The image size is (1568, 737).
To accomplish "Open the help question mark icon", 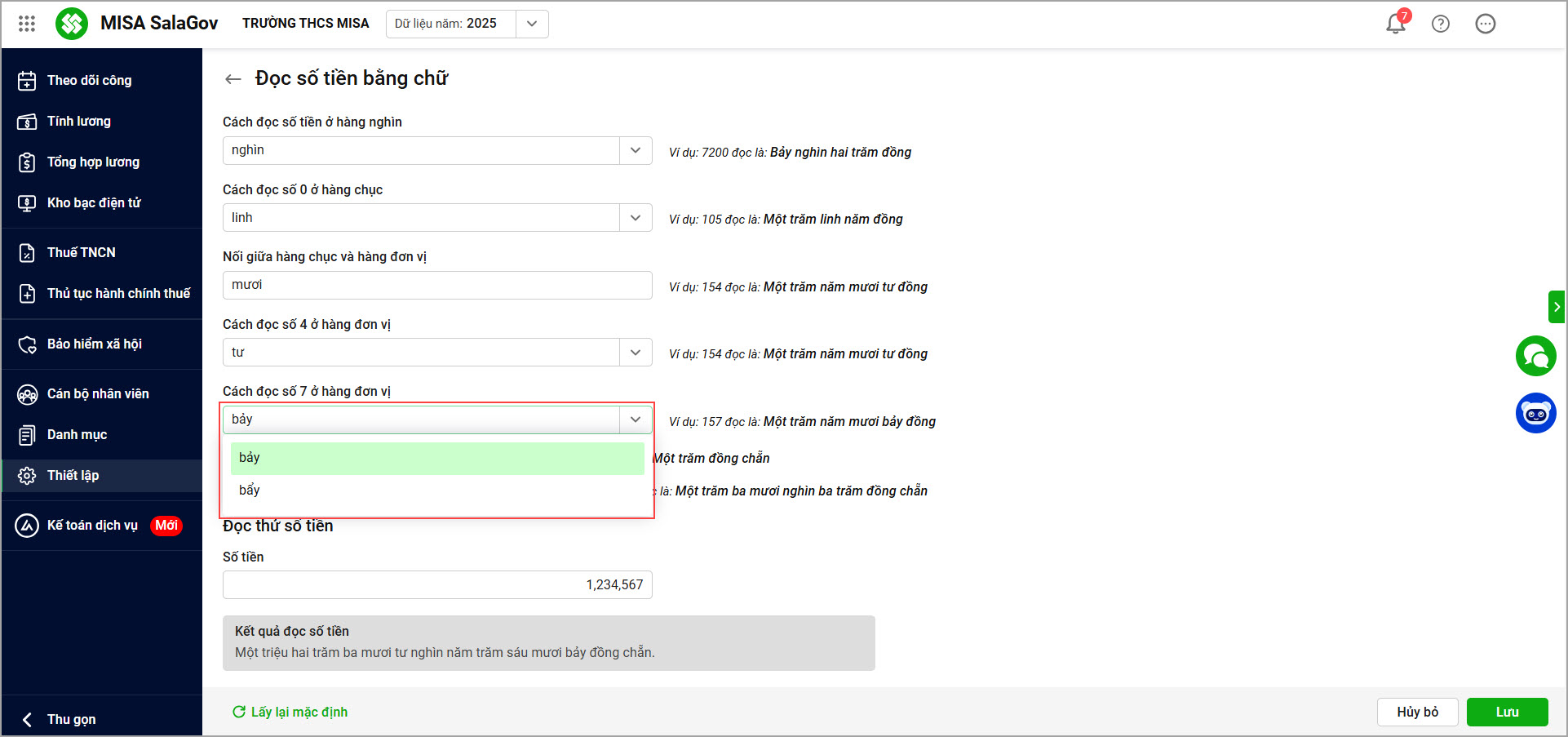I will click(x=1441, y=24).
